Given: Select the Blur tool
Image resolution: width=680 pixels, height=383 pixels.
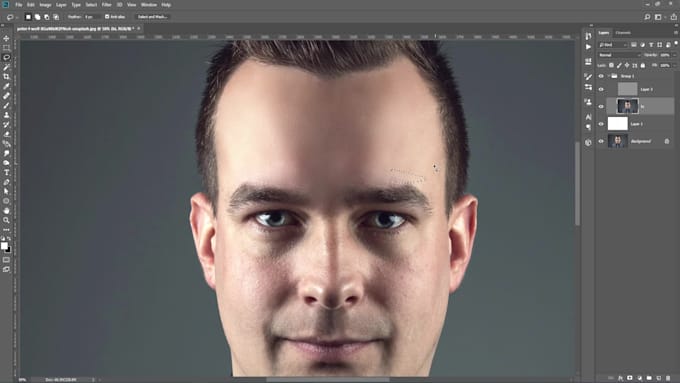Looking at the screenshot, I should [x=6, y=153].
